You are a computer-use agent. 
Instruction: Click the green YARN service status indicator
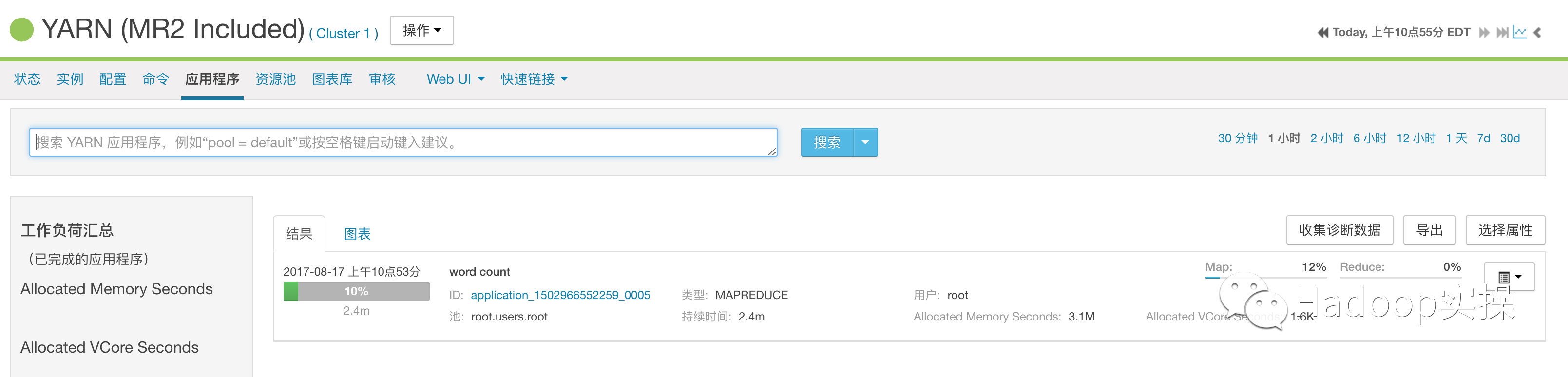tap(22, 30)
